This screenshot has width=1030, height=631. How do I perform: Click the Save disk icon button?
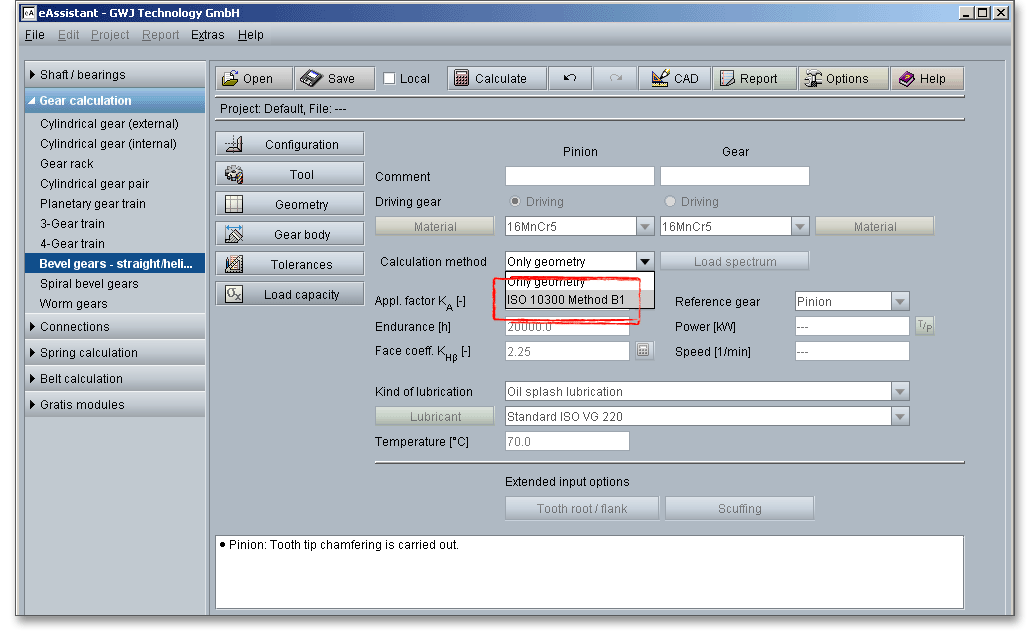tap(335, 79)
